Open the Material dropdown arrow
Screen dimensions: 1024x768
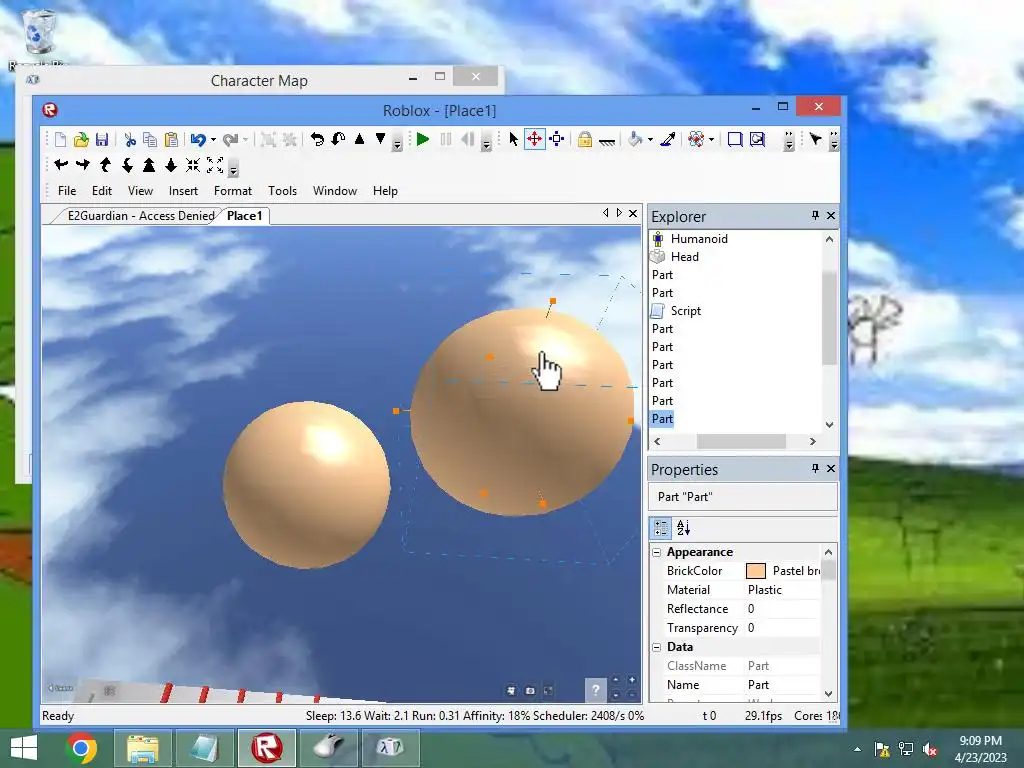tap(711, 139)
